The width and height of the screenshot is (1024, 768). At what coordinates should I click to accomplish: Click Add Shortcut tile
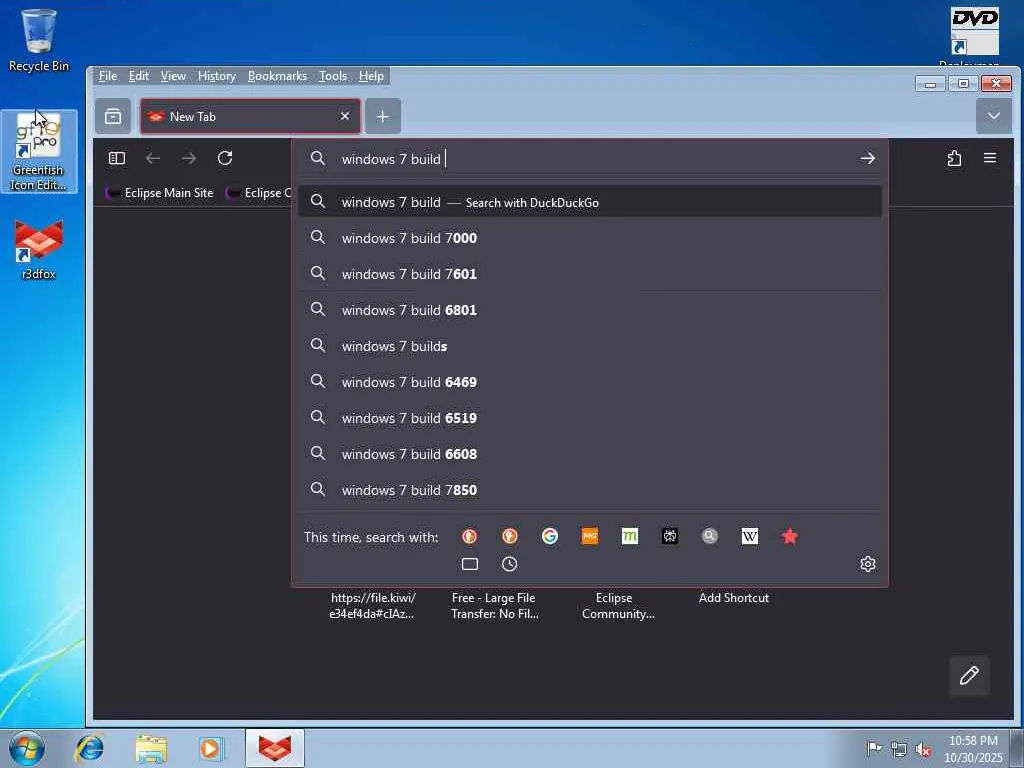click(x=733, y=598)
